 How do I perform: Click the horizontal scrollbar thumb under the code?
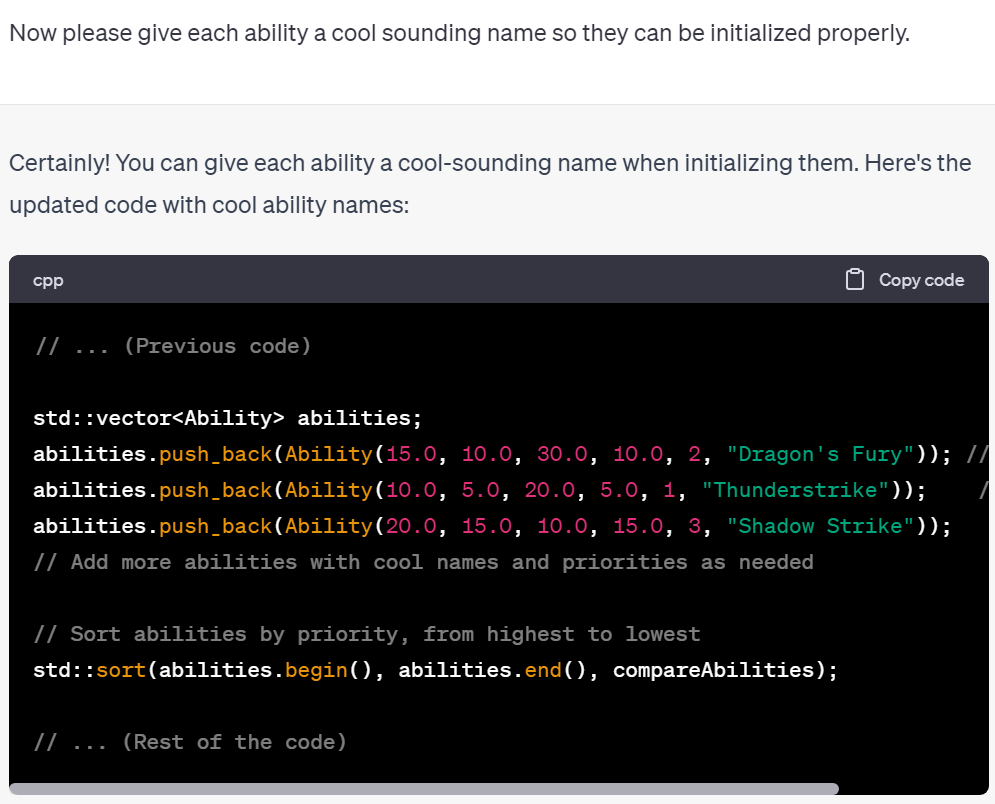(423, 789)
